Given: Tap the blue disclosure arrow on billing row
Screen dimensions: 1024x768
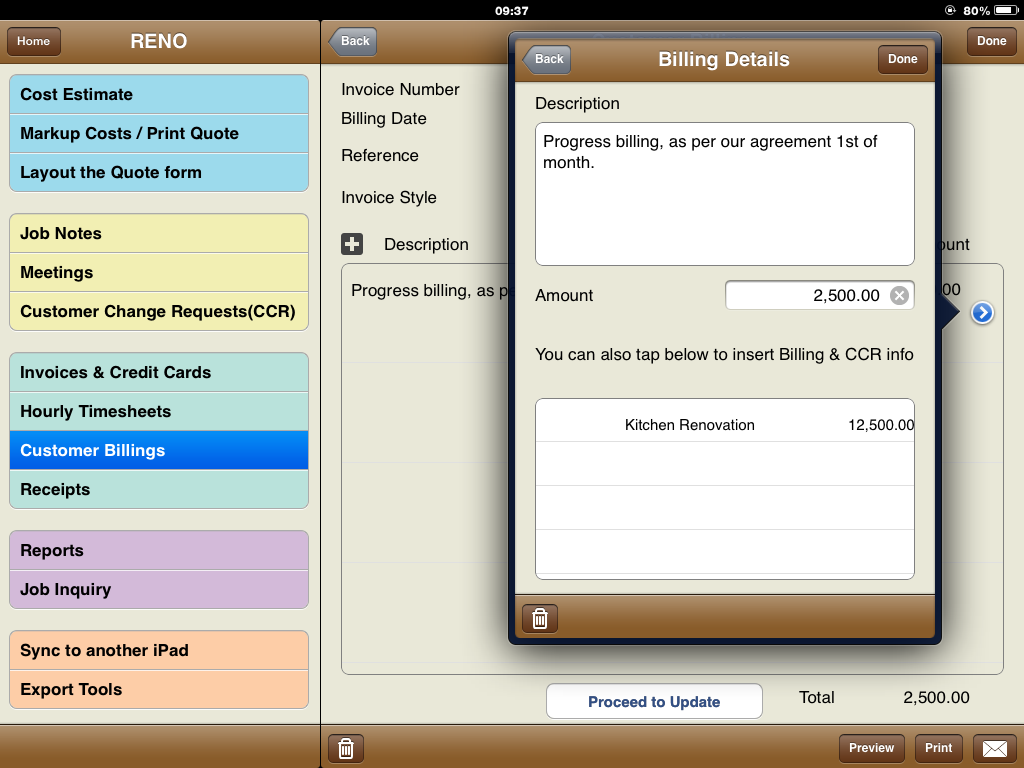Looking at the screenshot, I should [982, 313].
